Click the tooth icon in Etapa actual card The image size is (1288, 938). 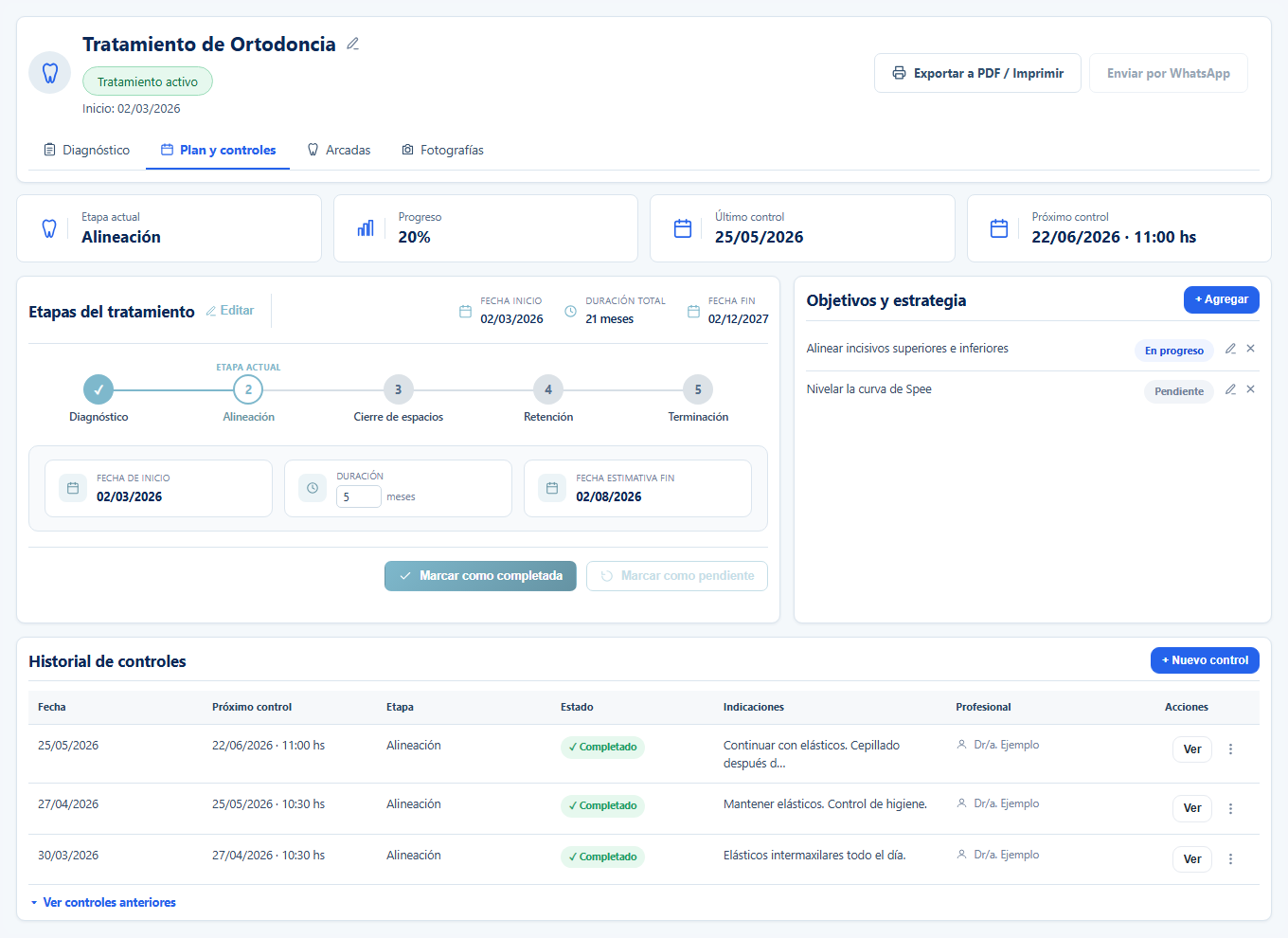[x=49, y=228]
